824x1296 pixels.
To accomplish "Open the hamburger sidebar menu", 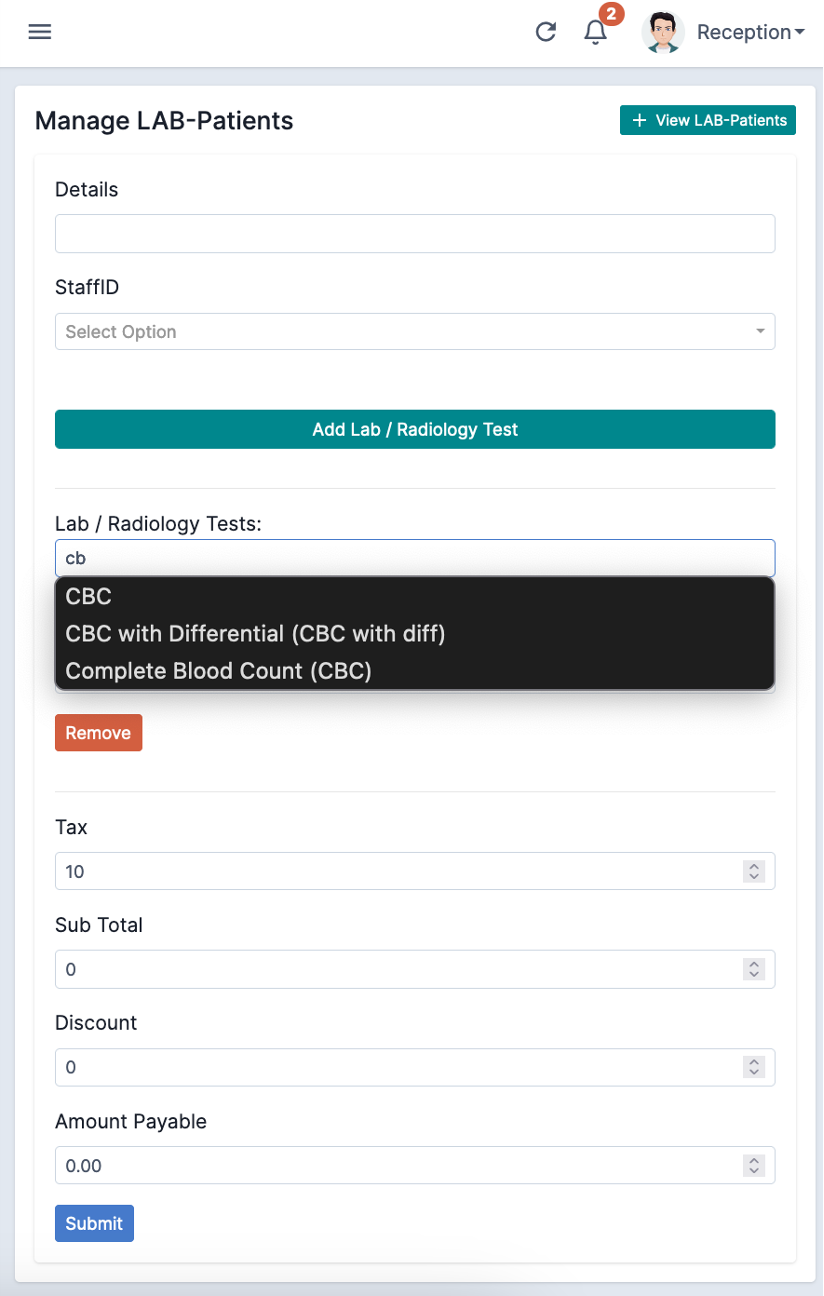I will [39, 32].
